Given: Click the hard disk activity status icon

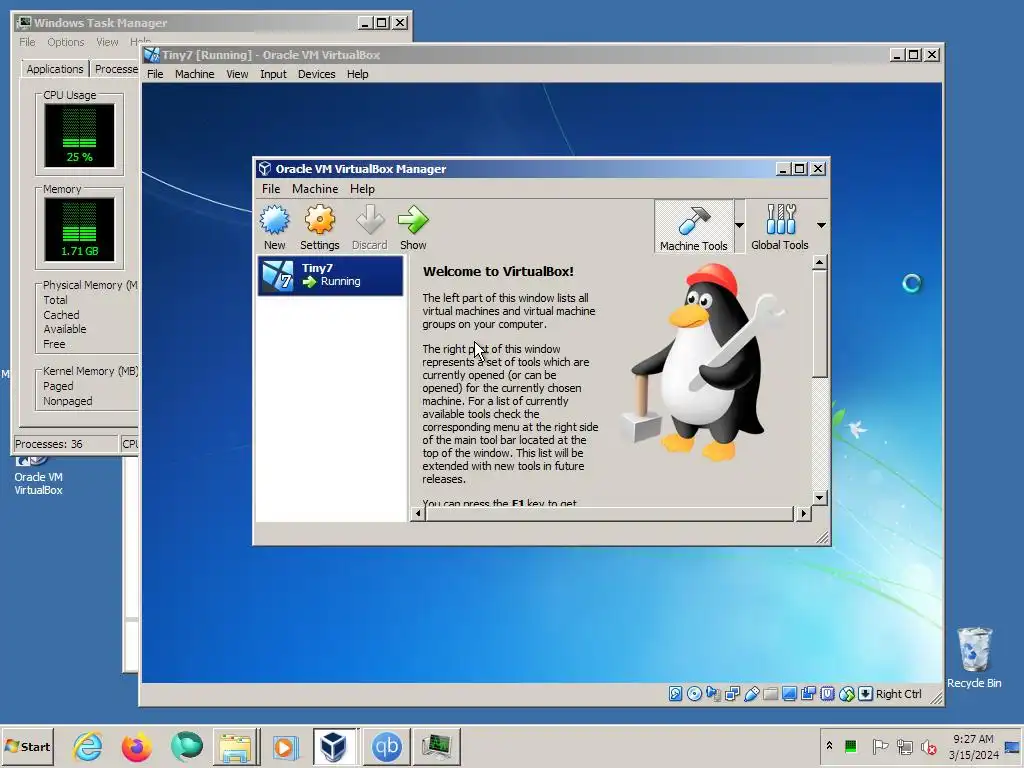Looking at the screenshot, I should click(x=675, y=694).
